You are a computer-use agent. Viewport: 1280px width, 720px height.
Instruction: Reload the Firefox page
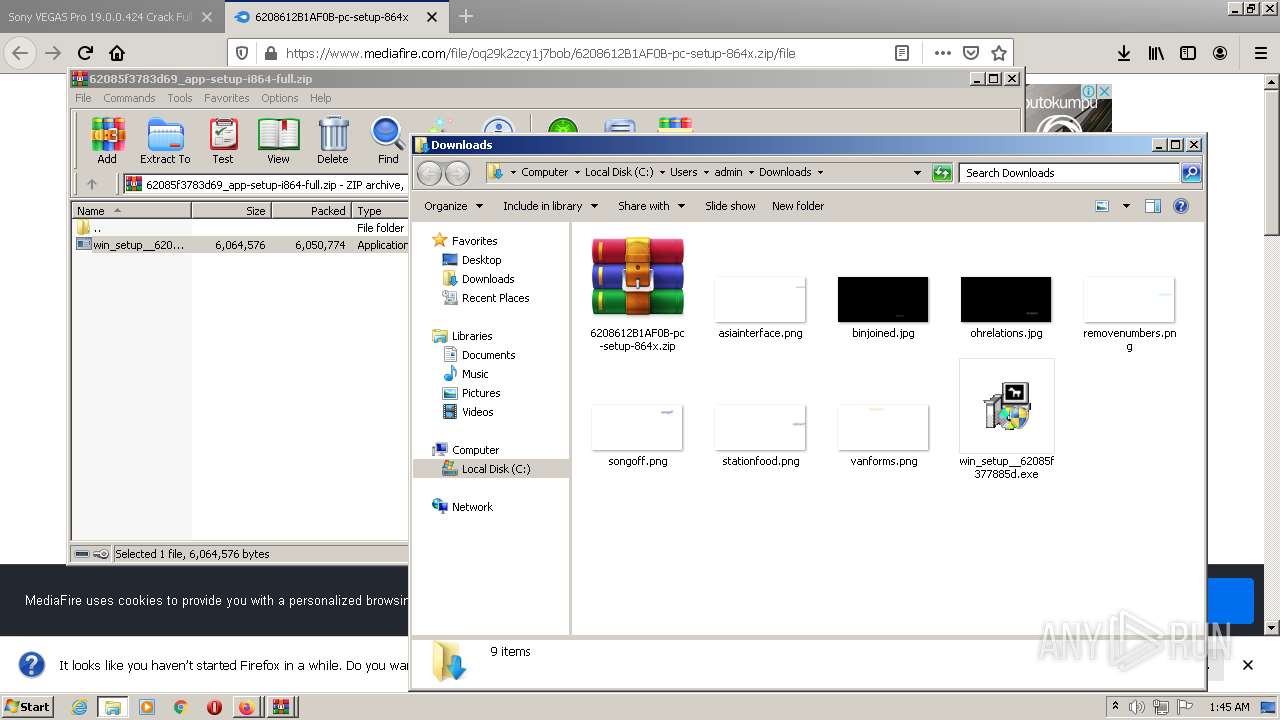pyautogui.click(x=85, y=54)
